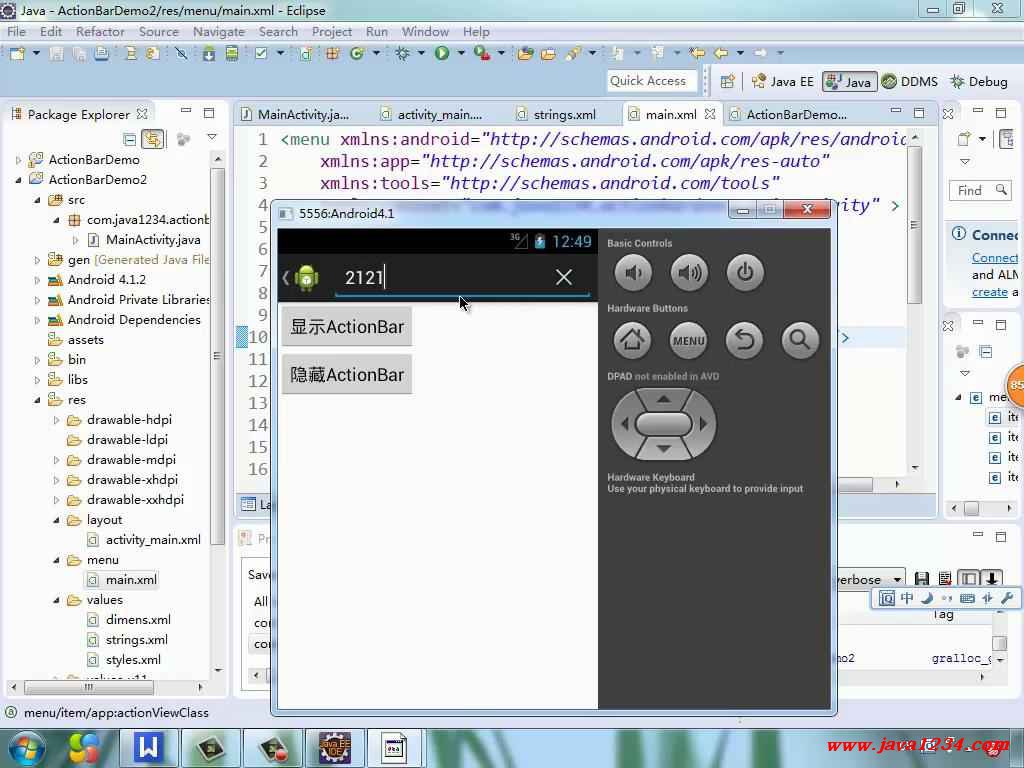Expand the bin folder
The height and width of the screenshot is (768, 1024).
37,360
